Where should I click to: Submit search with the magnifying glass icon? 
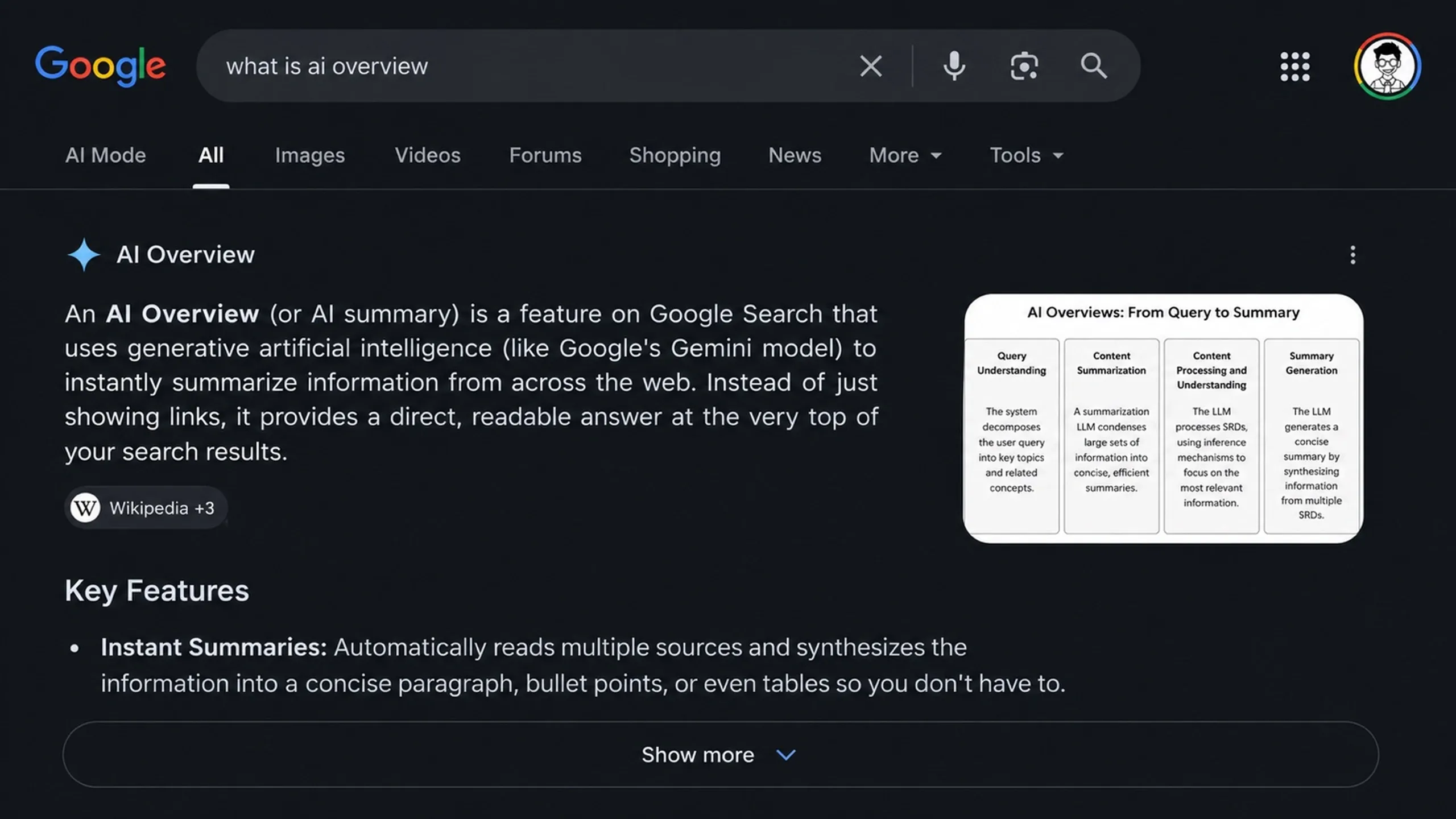[x=1093, y=66]
